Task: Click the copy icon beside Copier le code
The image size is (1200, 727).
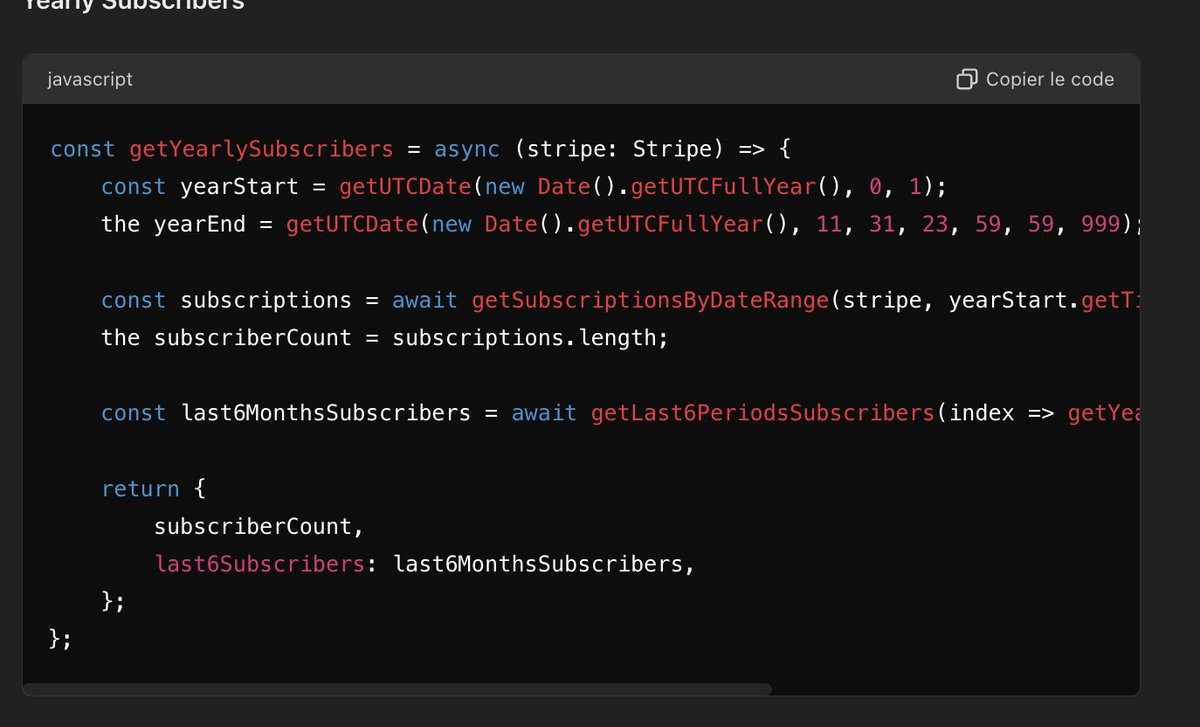Action: click(x=966, y=79)
